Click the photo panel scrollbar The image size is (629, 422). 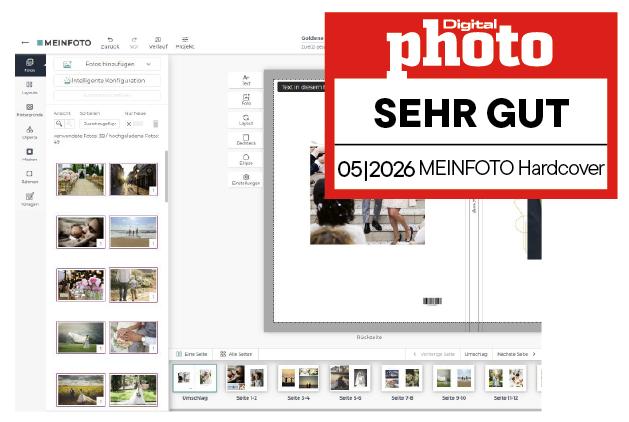coord(166,176)
